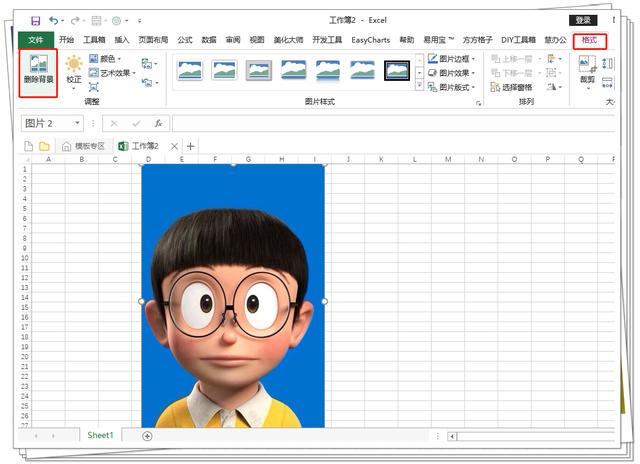Open the 艺术效果 (Artistic Effects) menu
This screenshot has height=464, width=640.
[112, 73]
